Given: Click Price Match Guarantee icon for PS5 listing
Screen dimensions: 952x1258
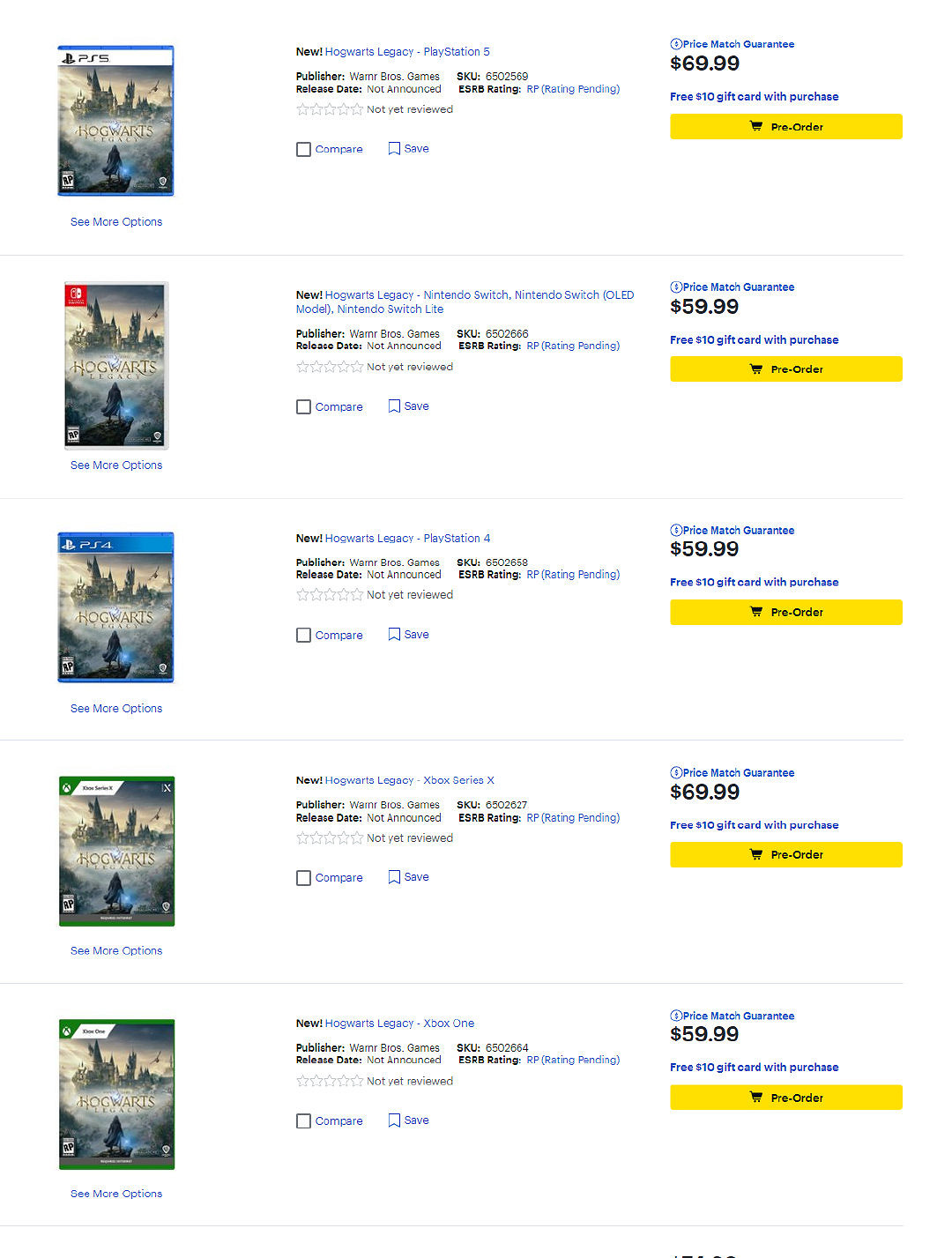Looking at the screenshot, I should click(676, 44).
